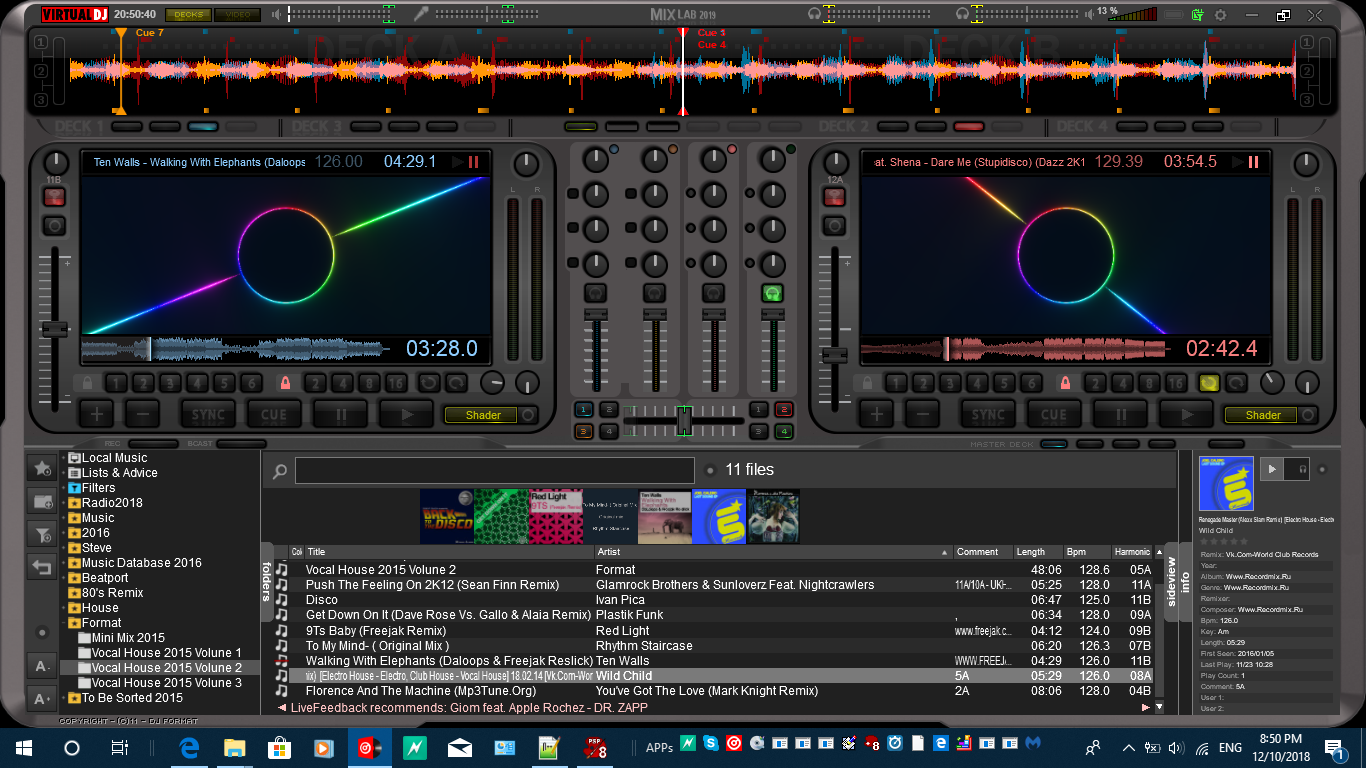Click the back arrow icon in browser sidebar

click(x=42, y=568)
